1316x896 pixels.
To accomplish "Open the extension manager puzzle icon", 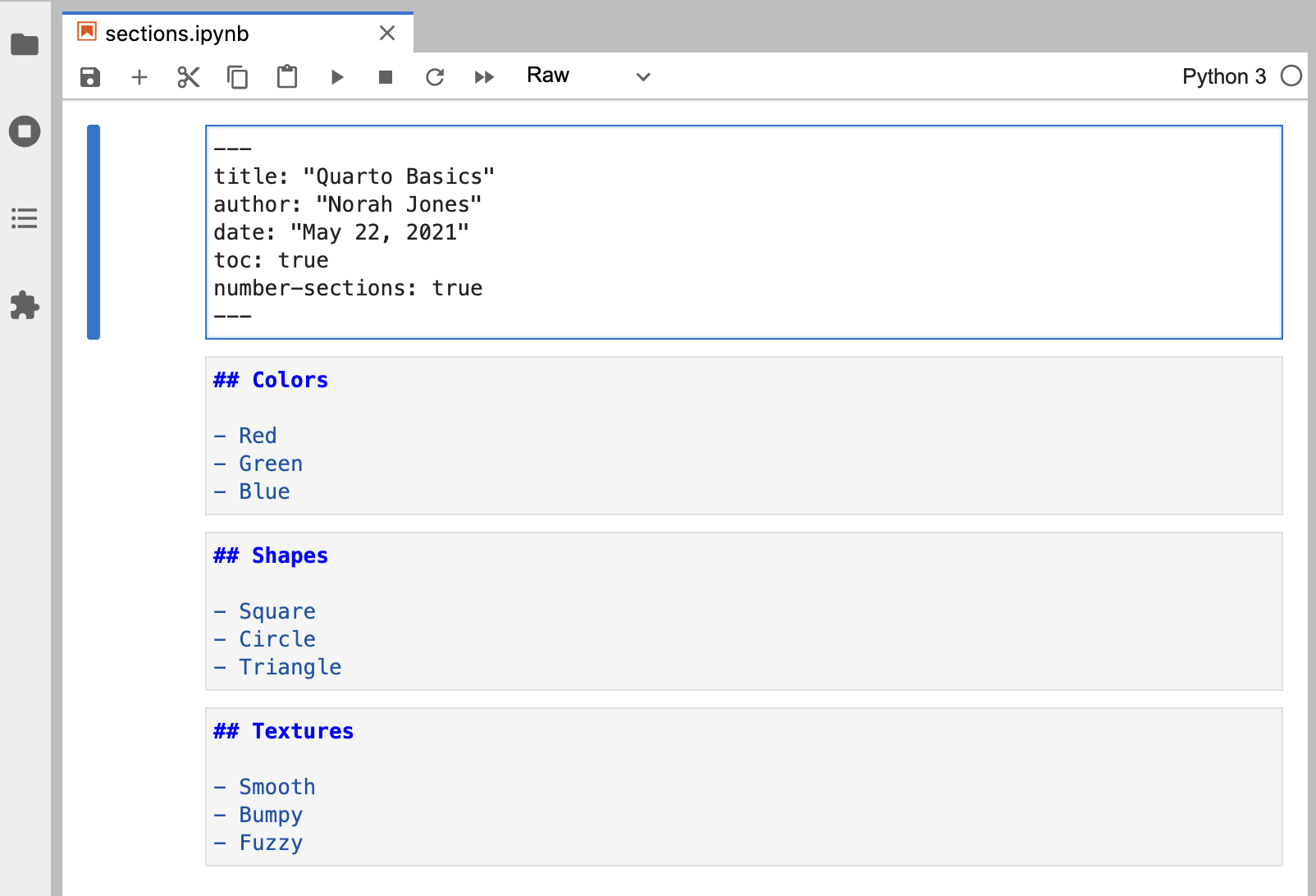I will [25, 305].
